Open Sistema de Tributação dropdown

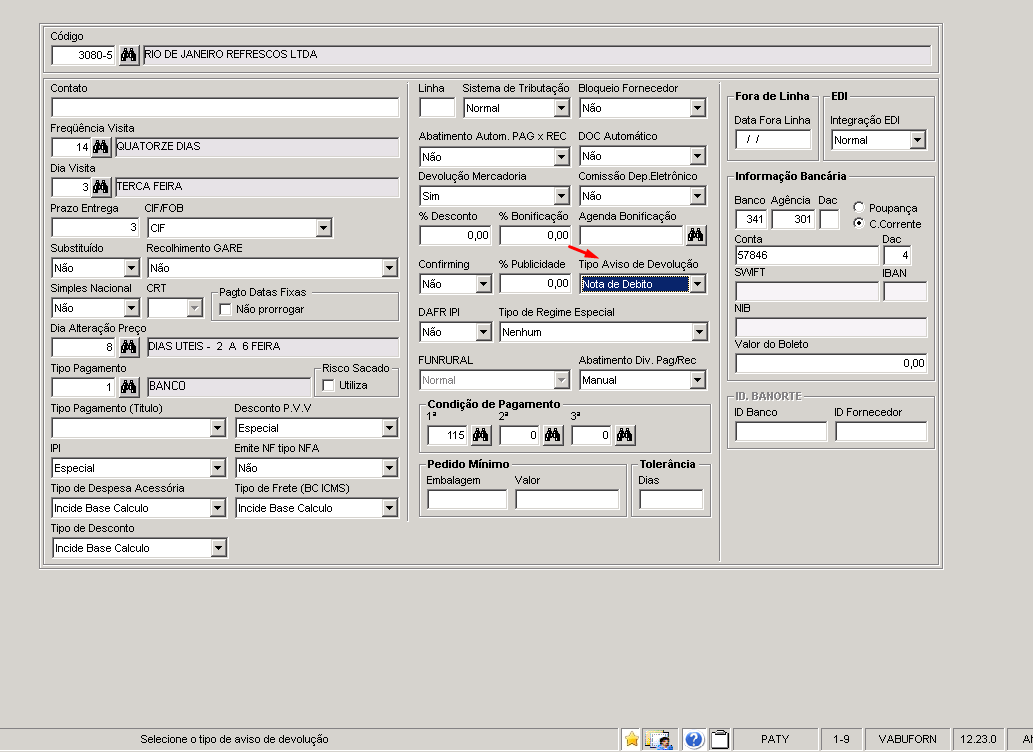coord(561,108)
